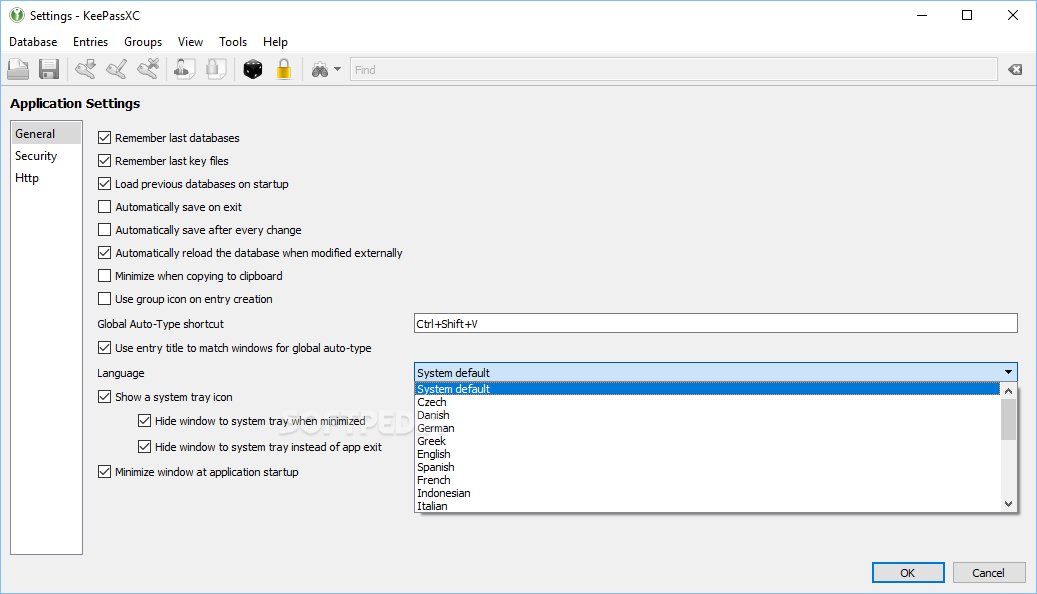
Task: Open the Database menu
Action: click(33, 42)
